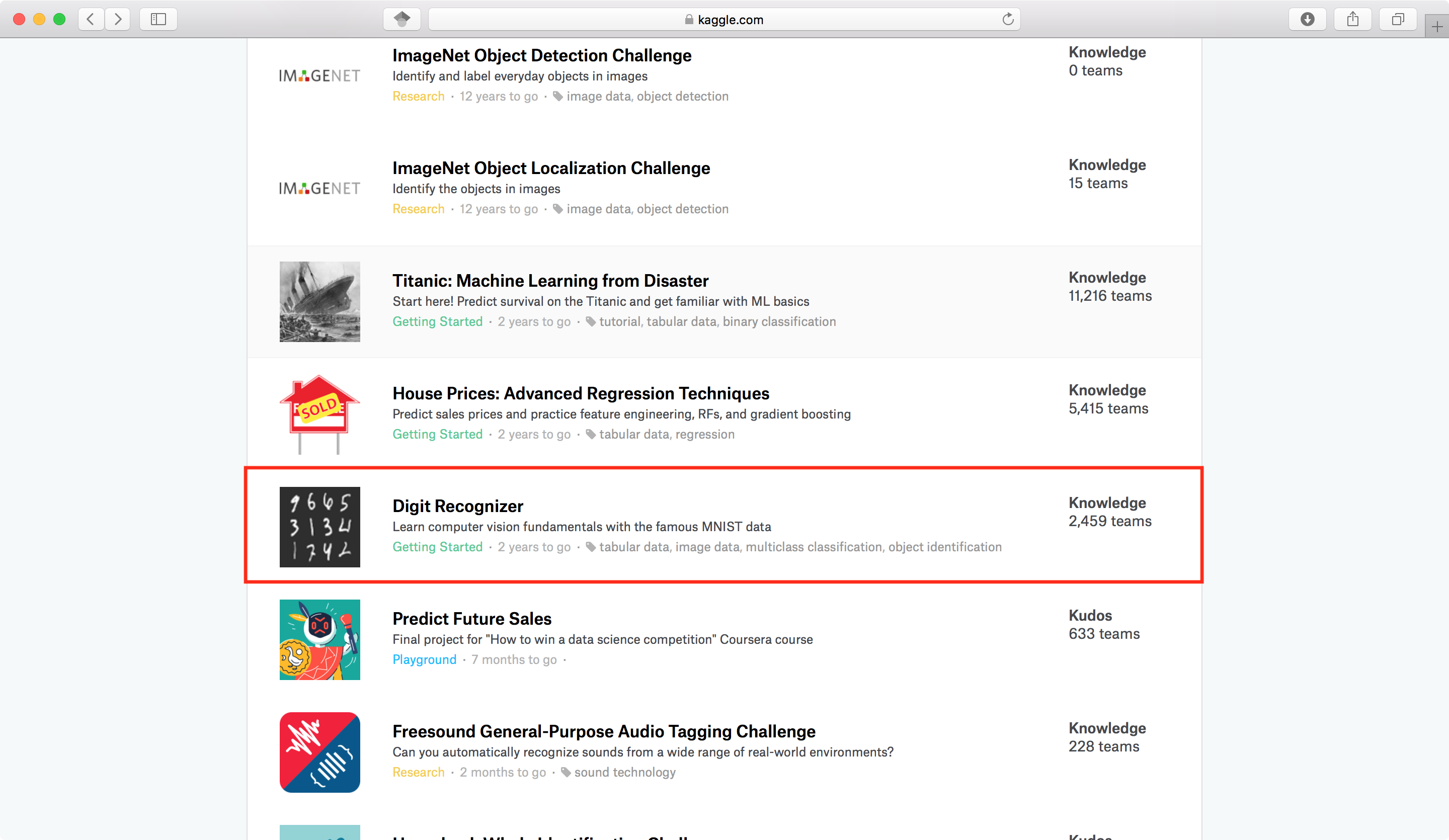Open House Prices: Advanced Regression Techniques
The width and height of the screenshot is (1449, 840).
[581, 393]
